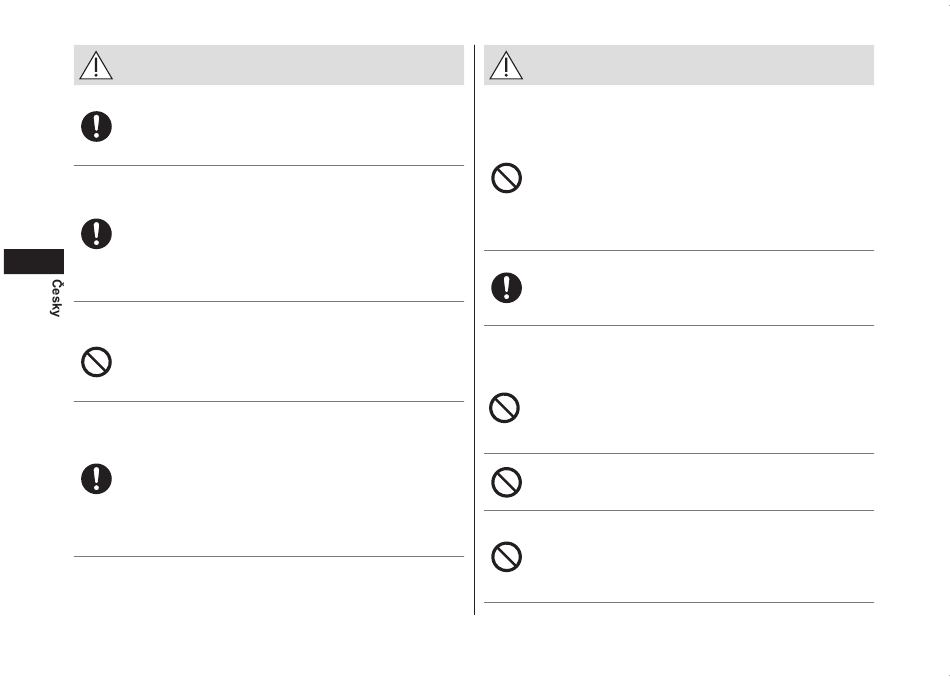
Task: Select the bottom prohibition icon in right column
Action: 507,557
